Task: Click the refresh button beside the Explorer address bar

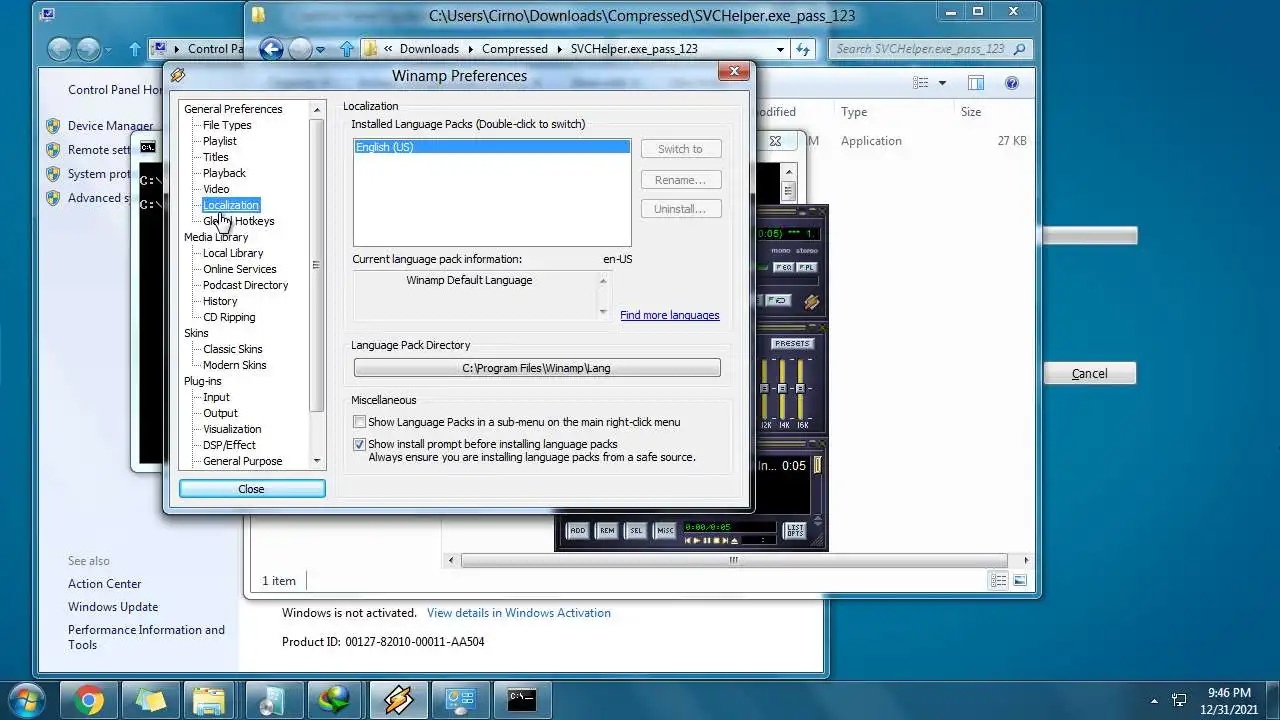Action: [803, 48]
